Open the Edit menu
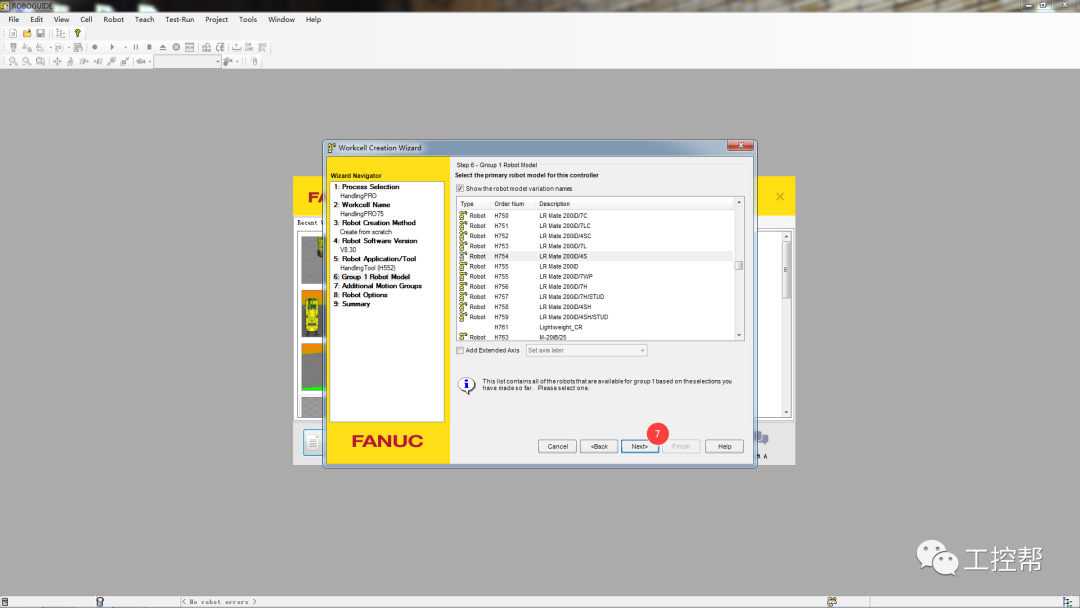Image resolution: width=1080 pixels, height=608 pixels. pos(37,19)
